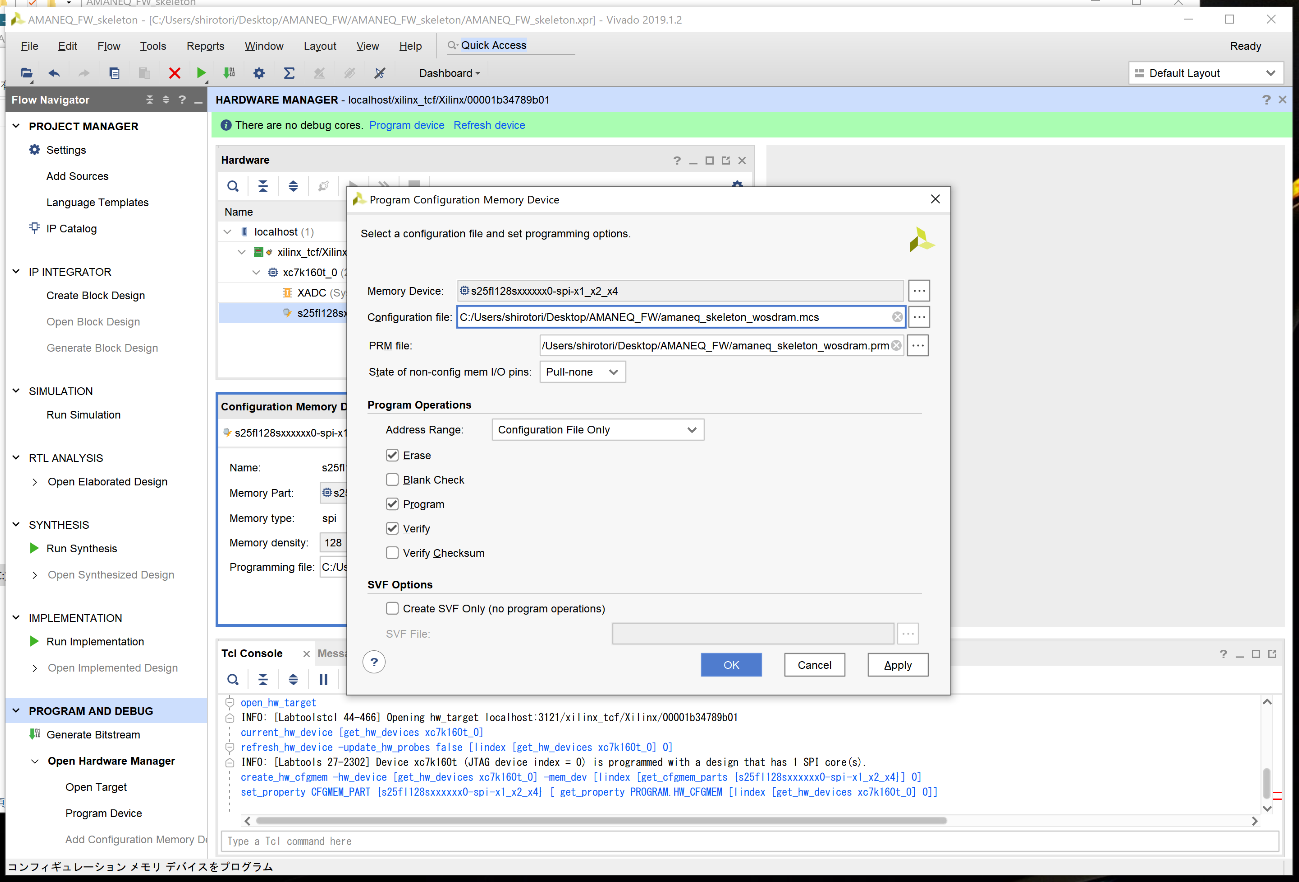Image resolution: width=1299 pixels, height=882 pixels.
Task: Uncheck the Erase checkbox
Action: click(393, 455)
